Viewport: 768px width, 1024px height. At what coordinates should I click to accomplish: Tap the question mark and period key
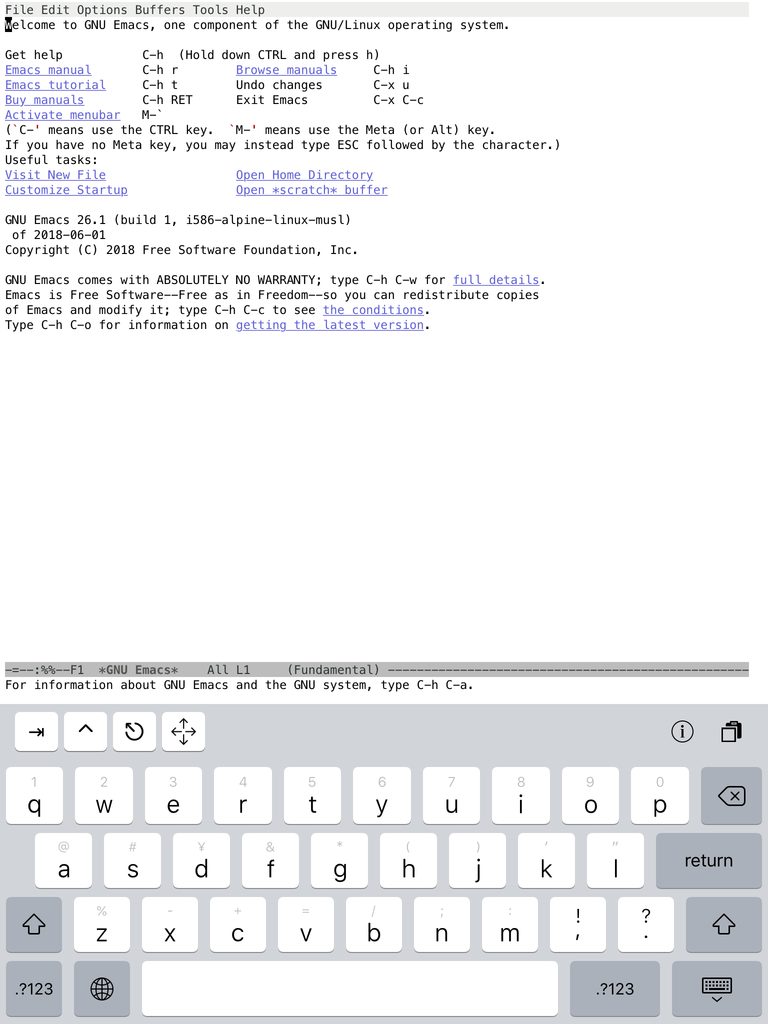coord(646,925)
